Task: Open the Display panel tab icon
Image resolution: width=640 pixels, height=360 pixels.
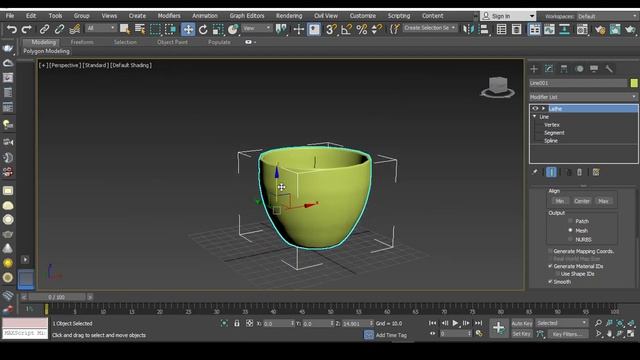Action: (x=594, y=69)
